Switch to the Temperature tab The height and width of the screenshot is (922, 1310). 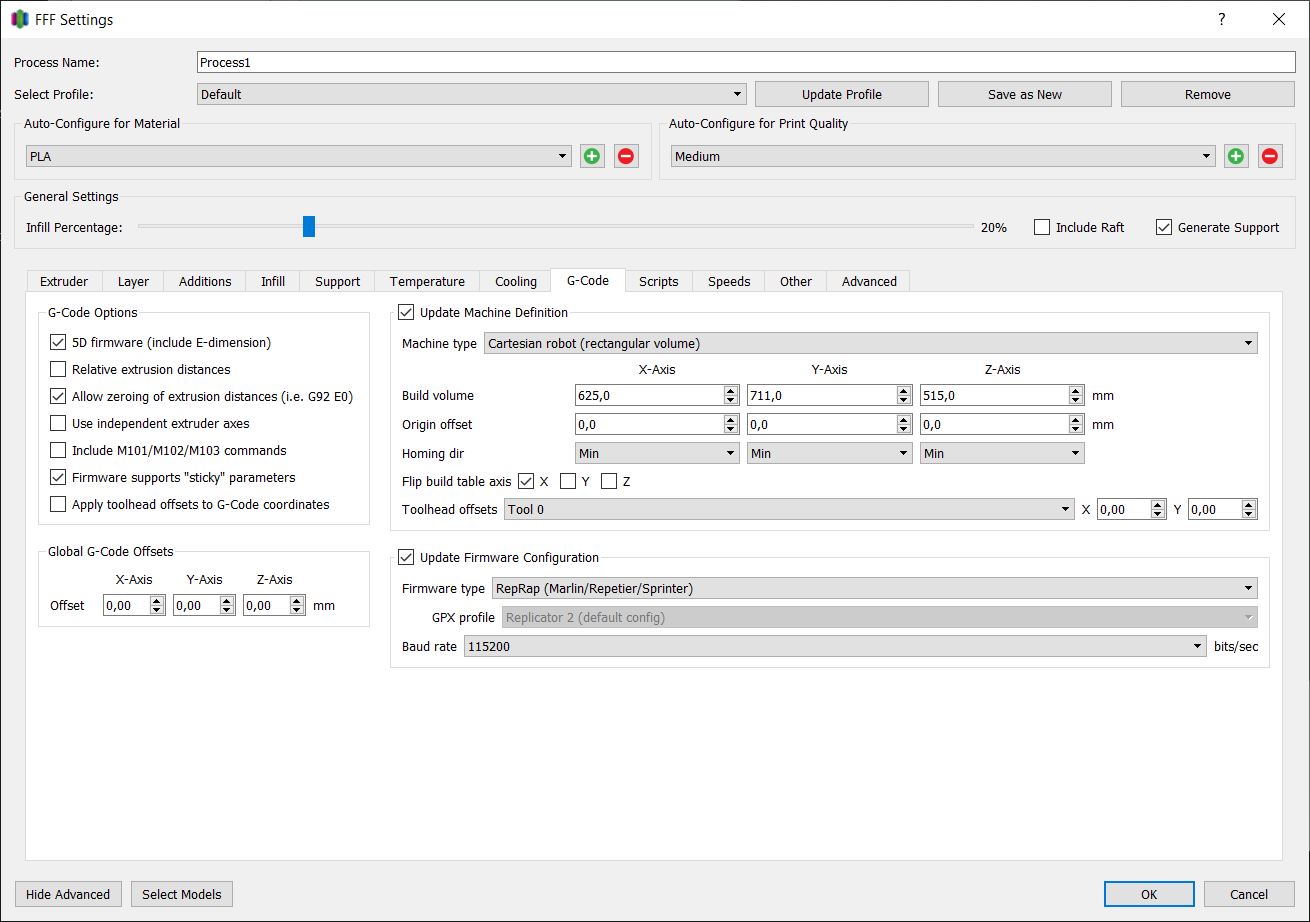[x=427, y=281]
